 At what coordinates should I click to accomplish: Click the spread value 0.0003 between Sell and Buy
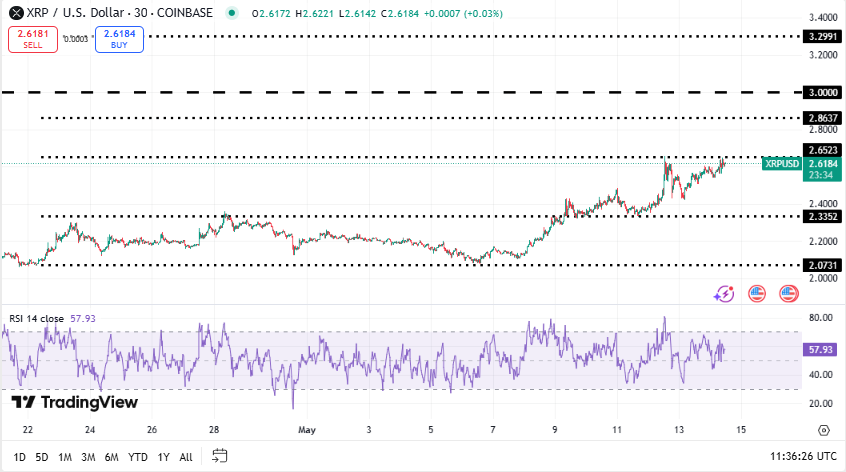76,39
